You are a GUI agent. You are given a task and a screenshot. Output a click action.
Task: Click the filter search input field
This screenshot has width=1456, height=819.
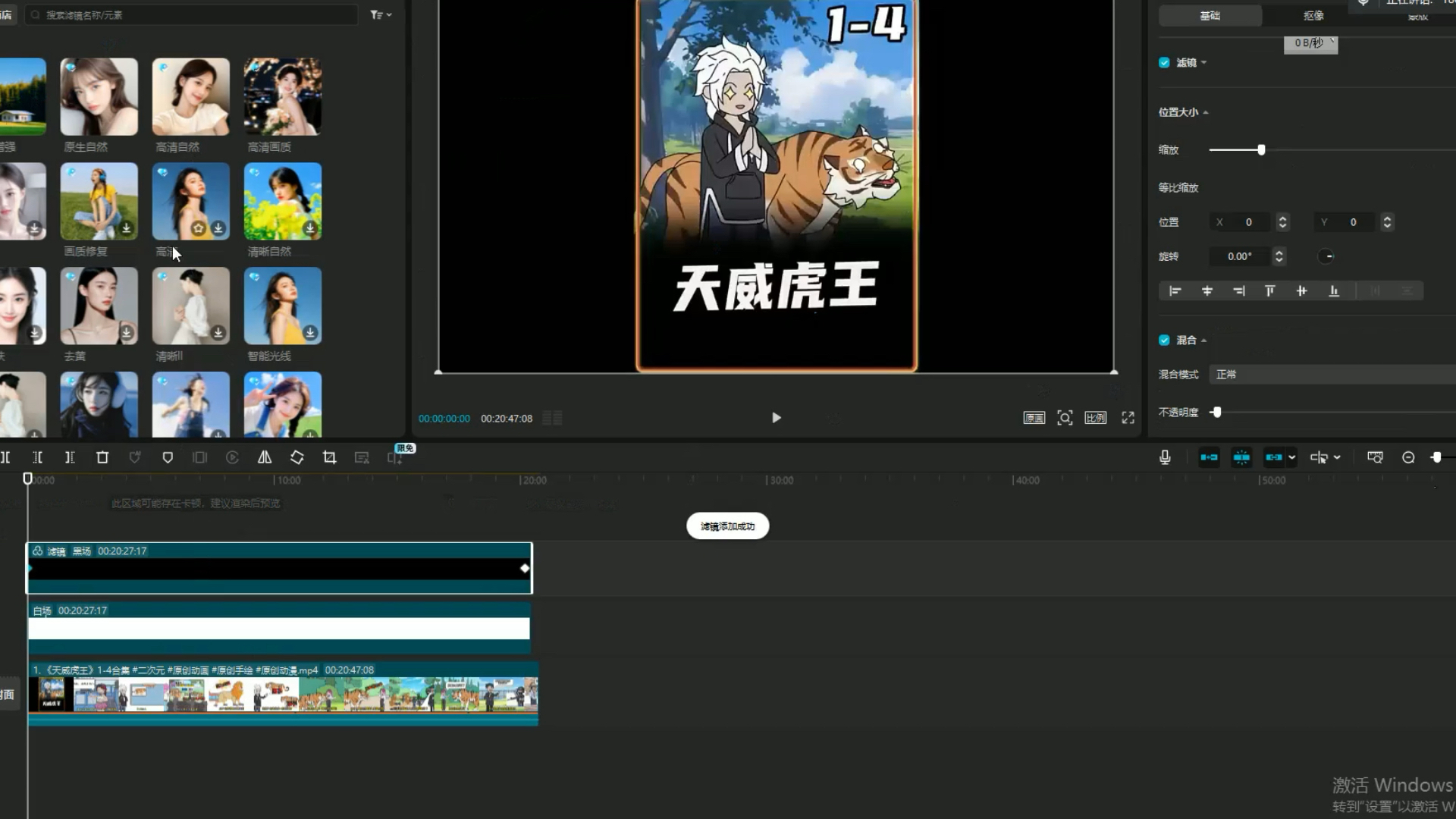[191, 14]
